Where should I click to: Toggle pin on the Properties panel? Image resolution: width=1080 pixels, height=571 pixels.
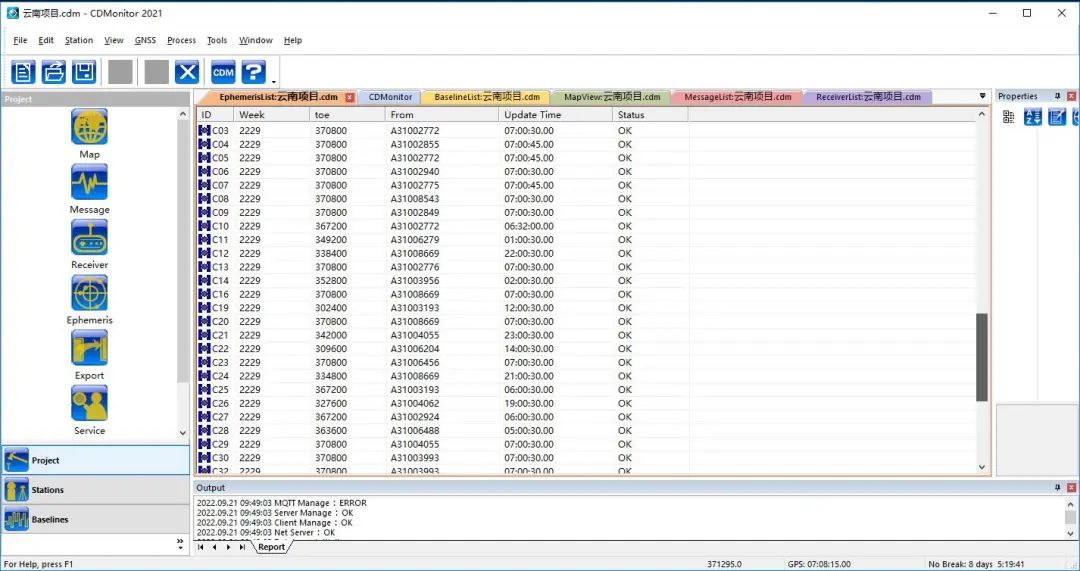1058,97
